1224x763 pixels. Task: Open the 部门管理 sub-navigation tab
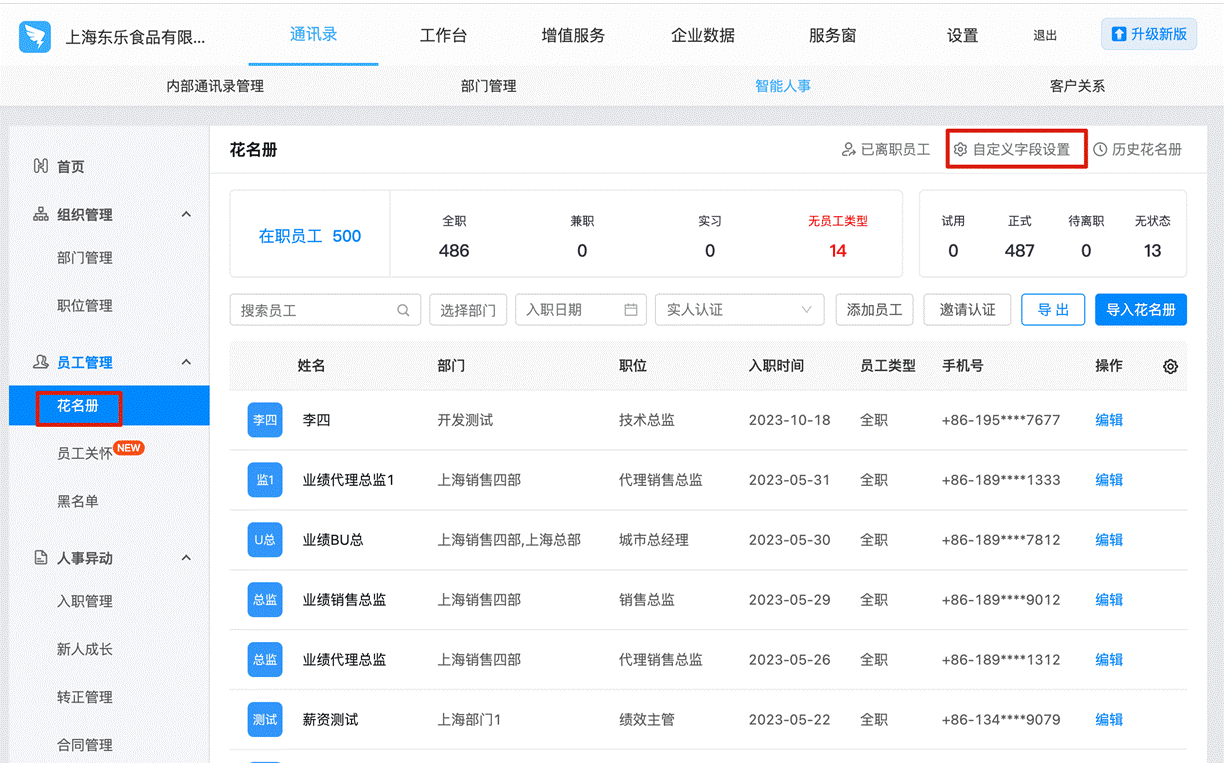(488, 86)
